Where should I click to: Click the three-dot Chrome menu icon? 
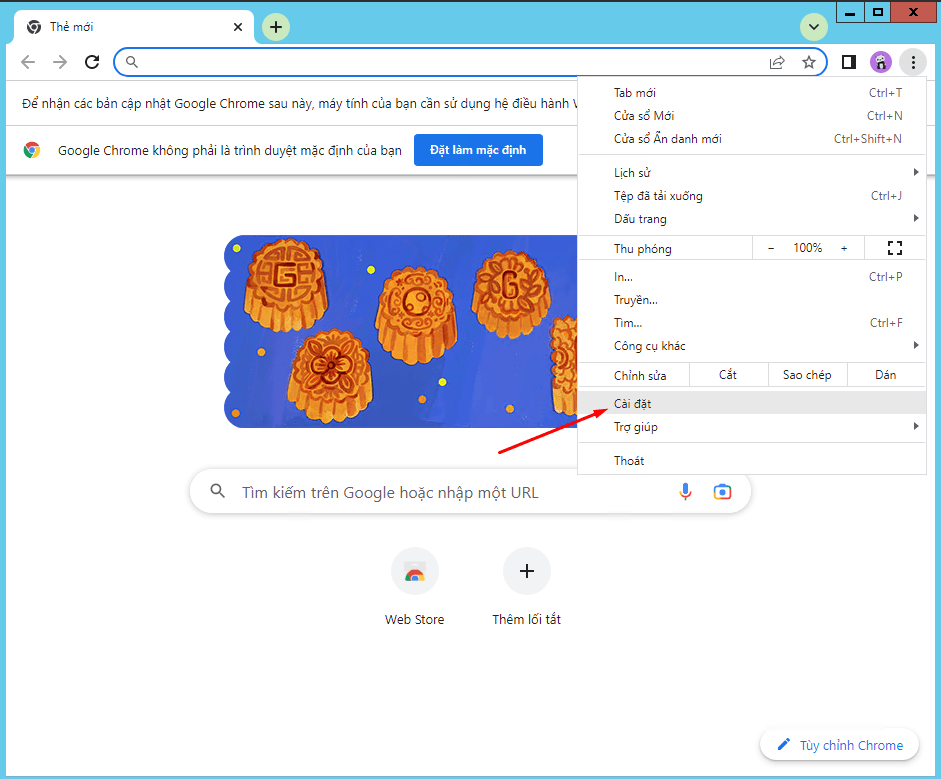click(x=913, y=62)
